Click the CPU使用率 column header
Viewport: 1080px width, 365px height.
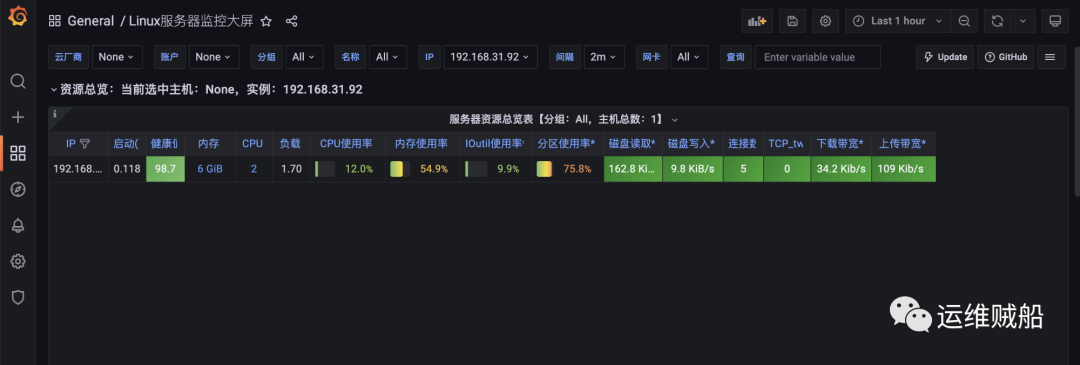point(346,144)
